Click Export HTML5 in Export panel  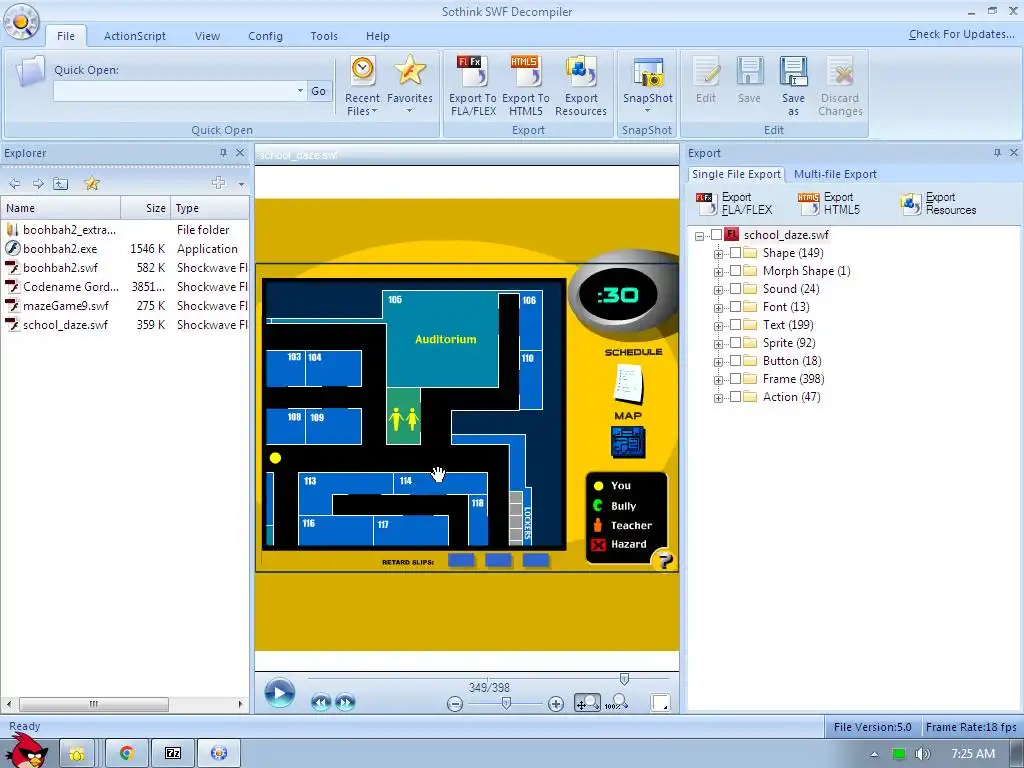pos(829,204)
